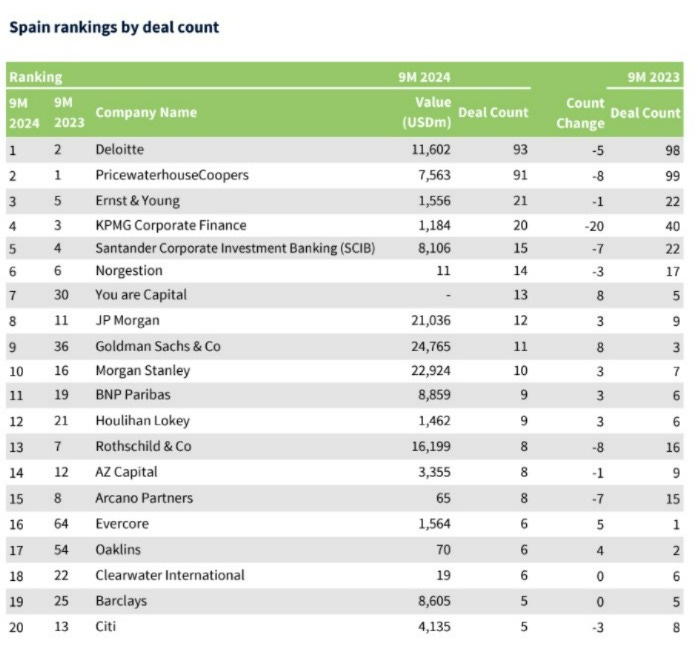The height and width of the screenshot is (647, 695).
Task: Click 'Santander Corporate Investment Banking (SCIB)'
Action: [235, 248]
